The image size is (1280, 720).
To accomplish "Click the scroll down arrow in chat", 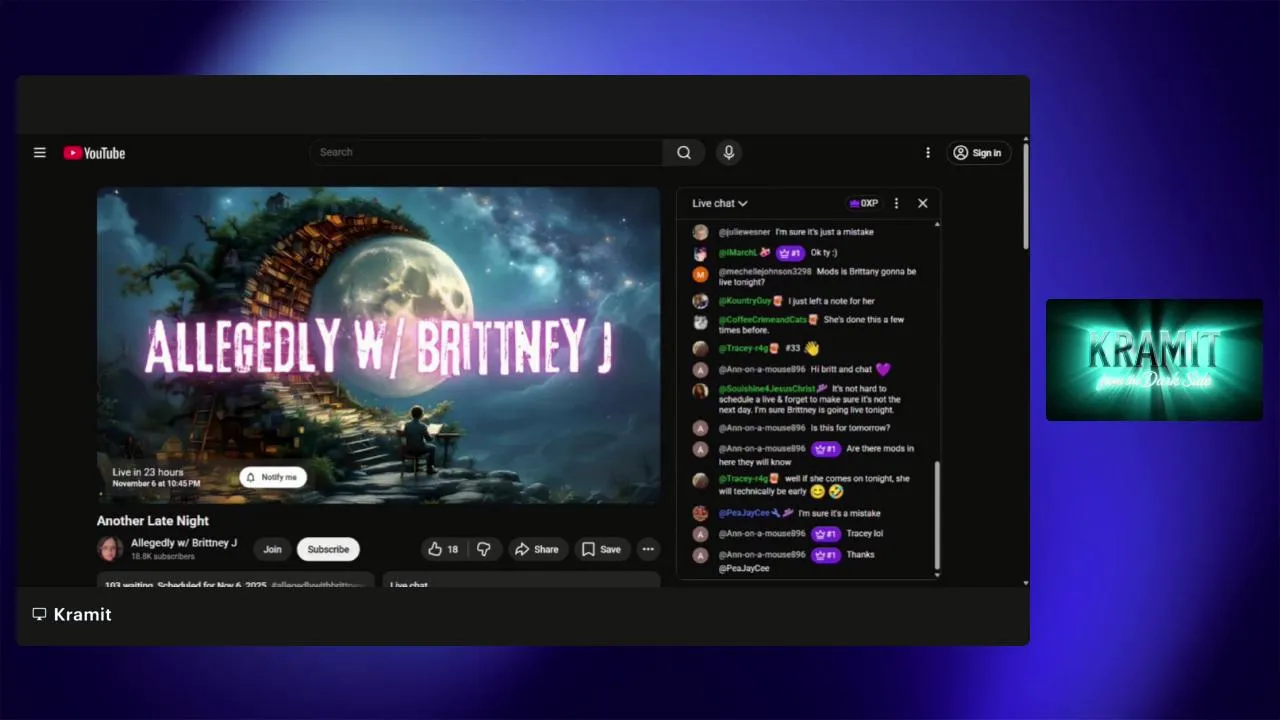I will [937, 575].
